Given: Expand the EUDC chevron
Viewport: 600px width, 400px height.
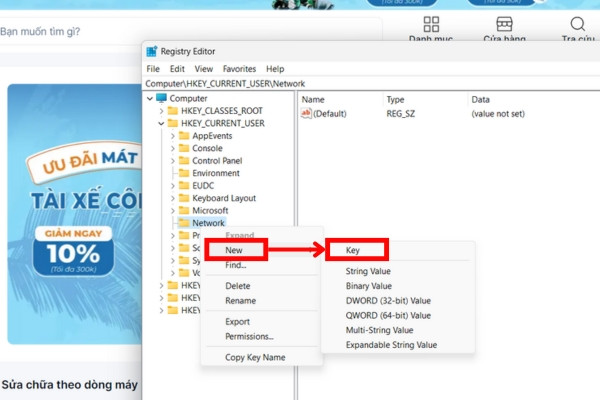Looking at the screenshot, I should [173, 186].
